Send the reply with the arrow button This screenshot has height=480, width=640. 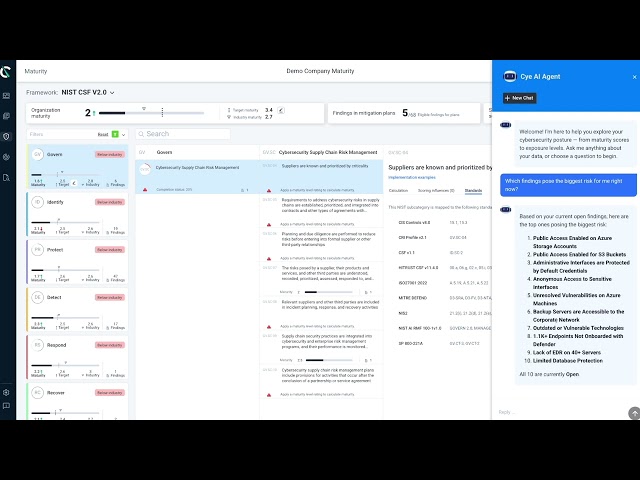[x=634, y=413]
